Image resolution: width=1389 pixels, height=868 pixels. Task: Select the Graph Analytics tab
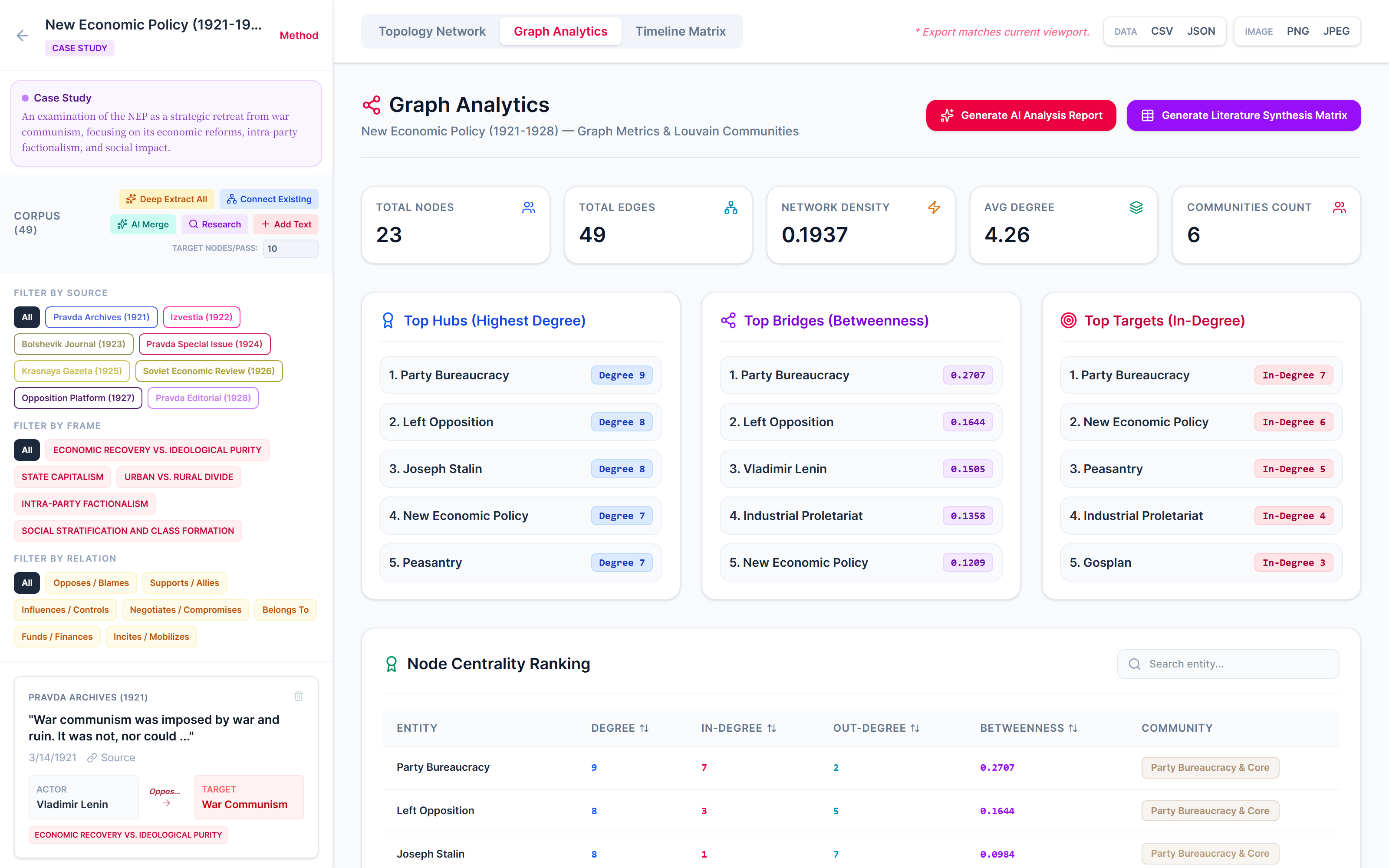(560, 31)
